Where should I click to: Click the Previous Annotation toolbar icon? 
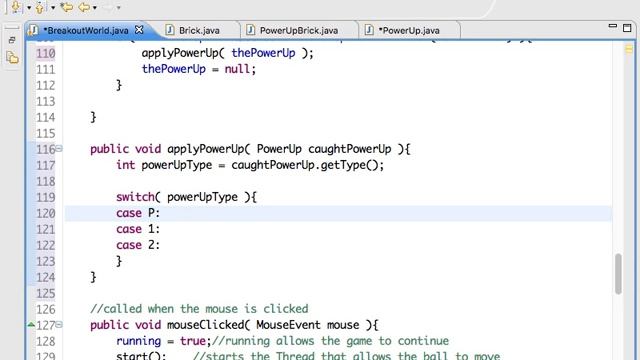(x=40, y=7)
